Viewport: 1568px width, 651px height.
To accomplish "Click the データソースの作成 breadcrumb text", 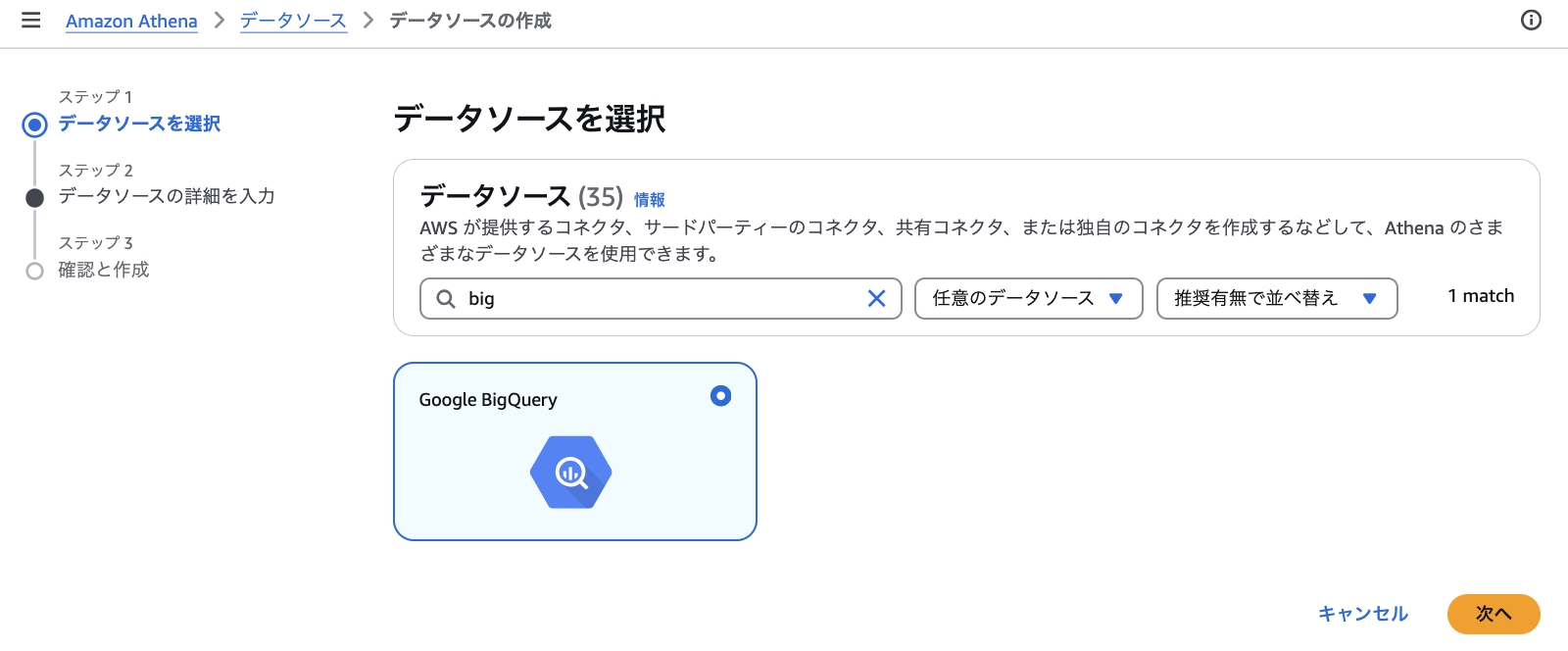I will click(x=470, y=21).
